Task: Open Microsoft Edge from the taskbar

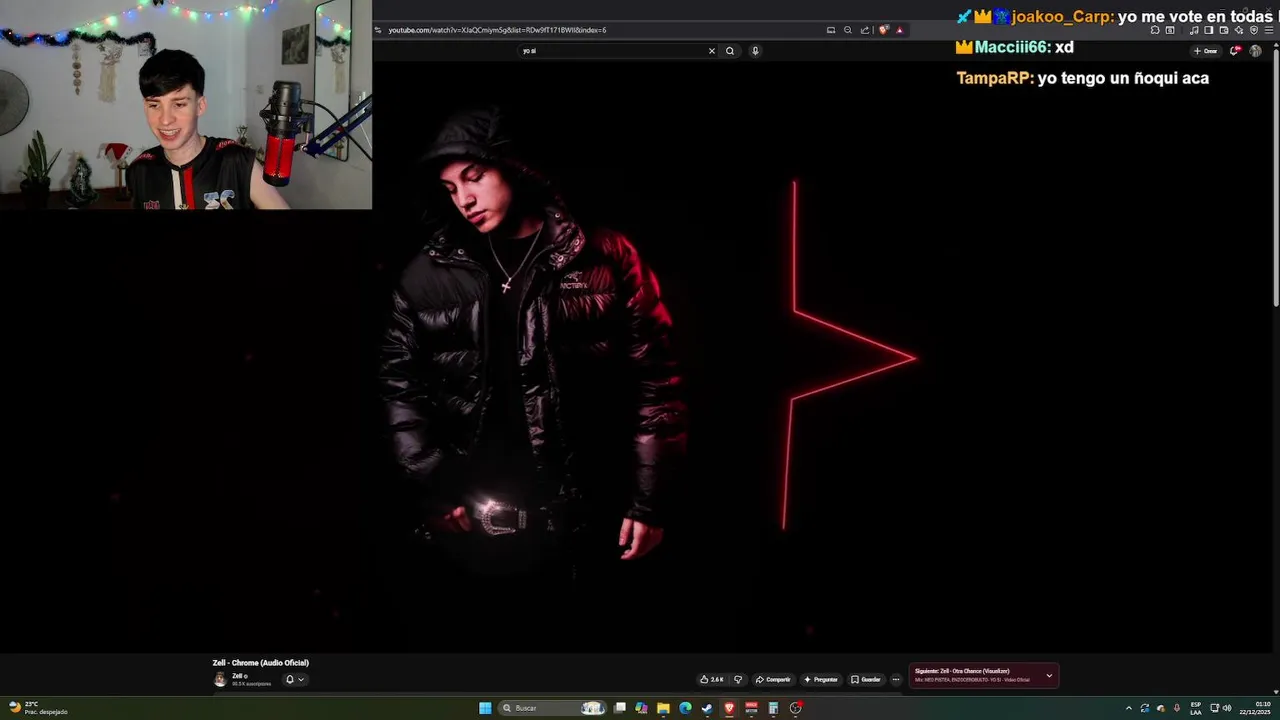Action: click(x=685, y=708)
